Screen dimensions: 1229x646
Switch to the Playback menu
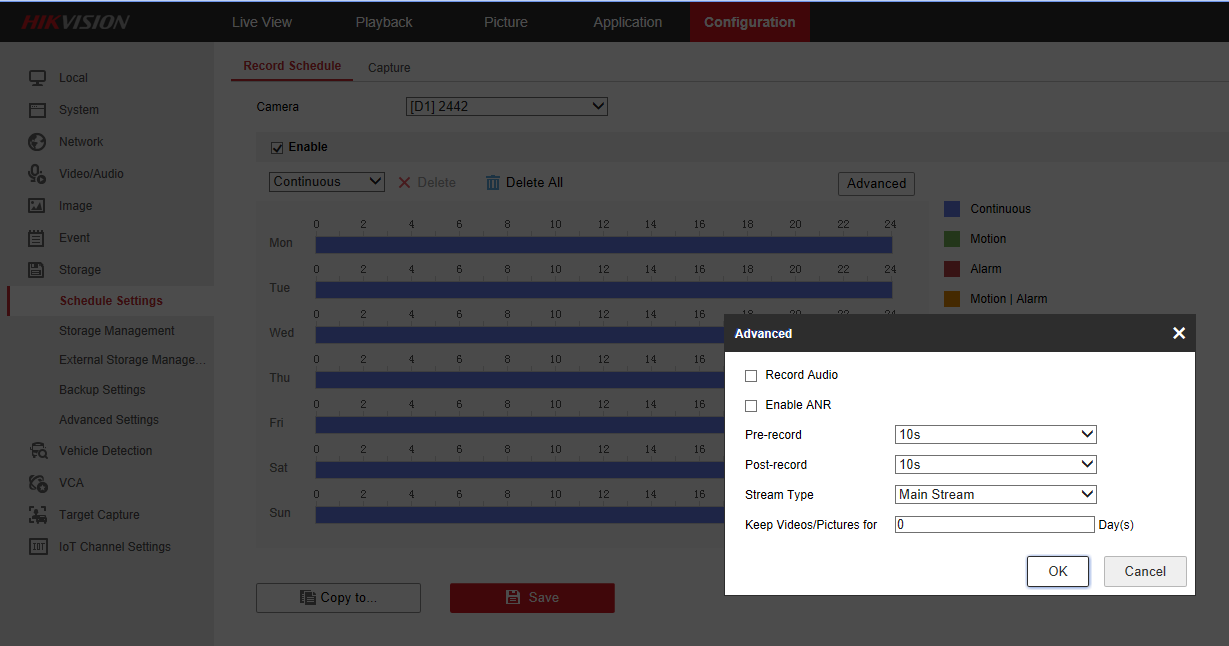tap(384, 22)
